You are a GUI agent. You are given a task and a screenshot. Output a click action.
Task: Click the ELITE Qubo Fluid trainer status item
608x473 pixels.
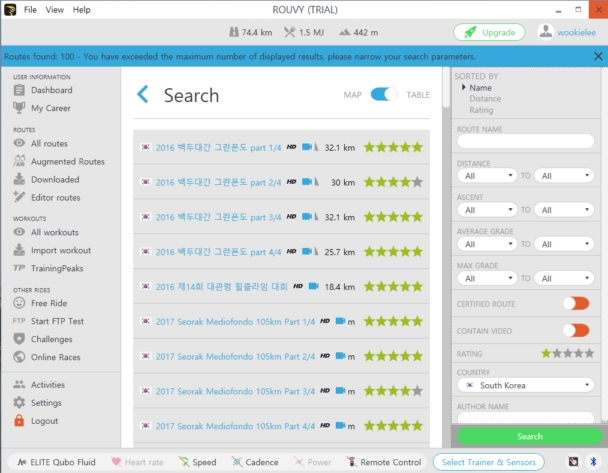[57, 462]
